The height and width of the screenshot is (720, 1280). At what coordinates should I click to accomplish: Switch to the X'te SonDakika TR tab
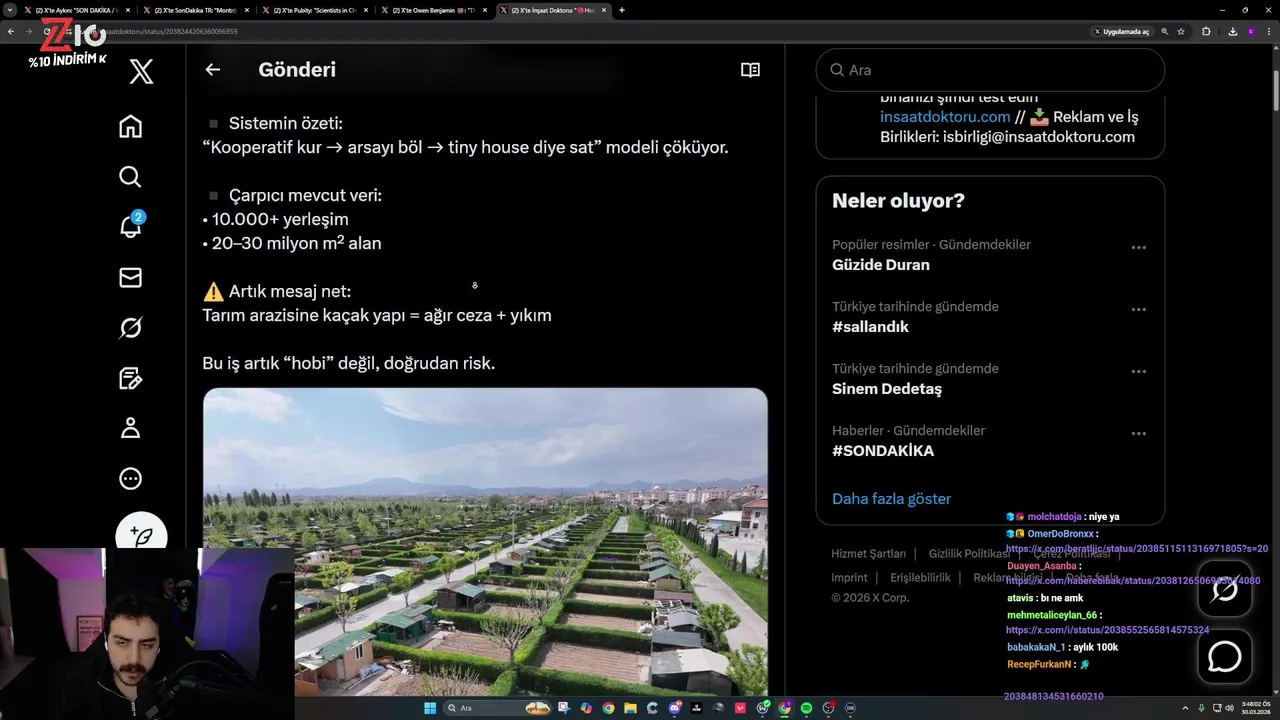(195, 10)
